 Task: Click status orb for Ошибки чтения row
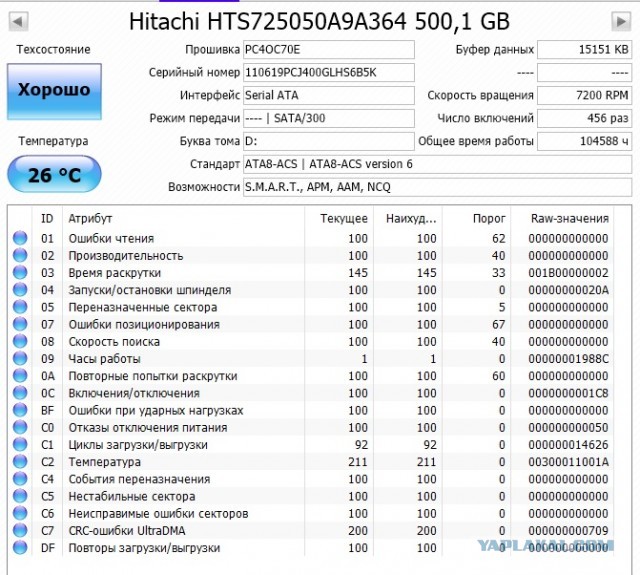click(x=20, y=238)
